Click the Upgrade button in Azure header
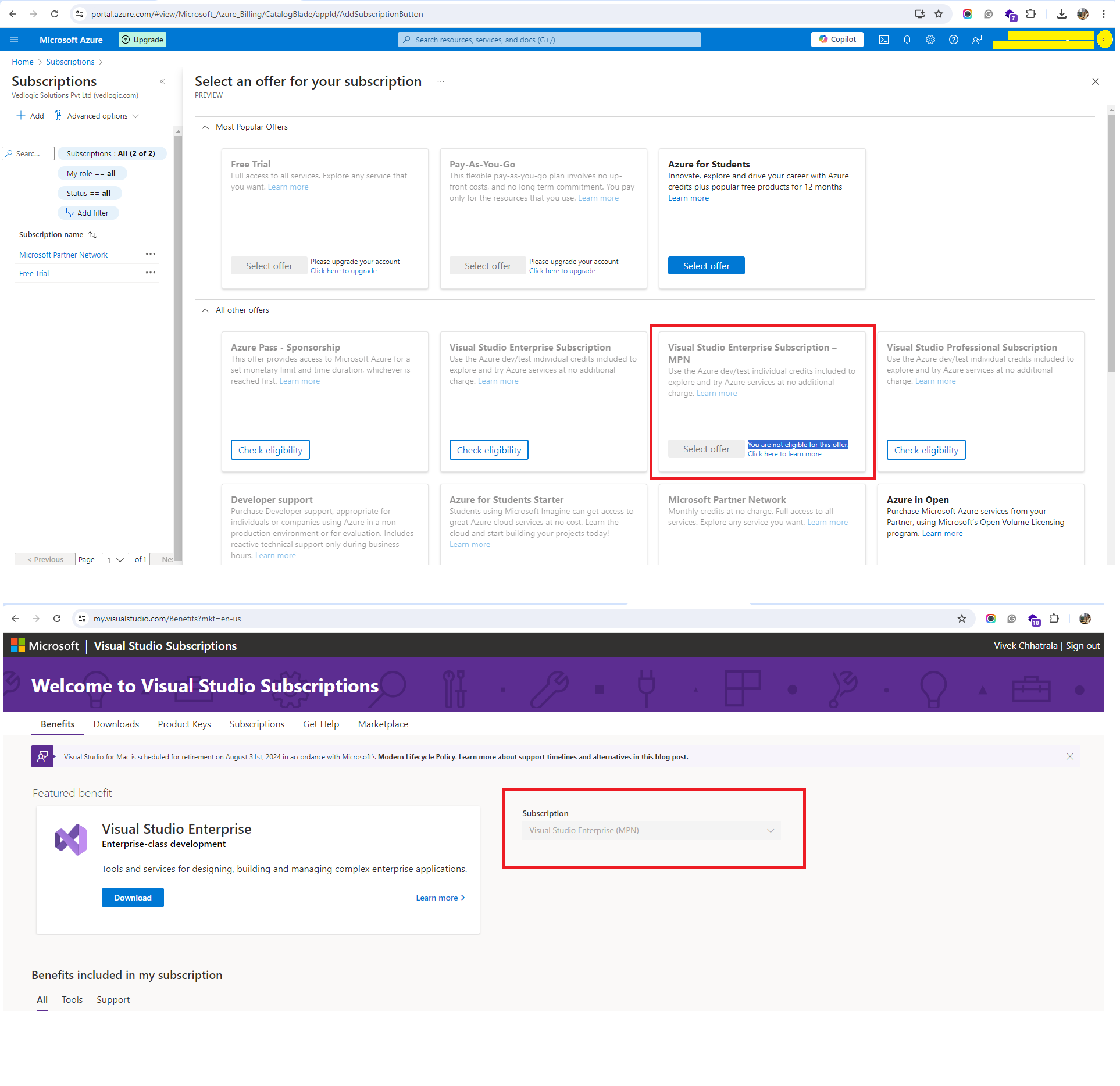Image resolution: width=1120 pixels, height=1086 pixels. click(142, 40)
